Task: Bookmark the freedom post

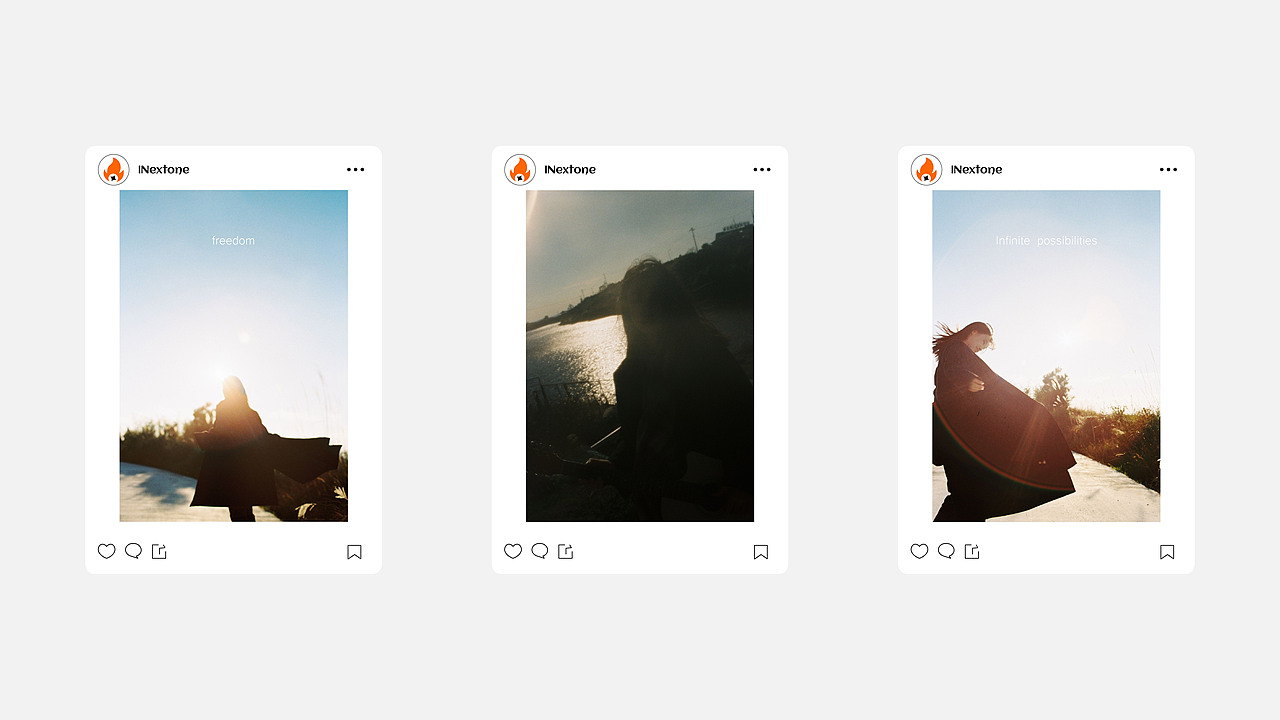Action: [x=354, y=552]
